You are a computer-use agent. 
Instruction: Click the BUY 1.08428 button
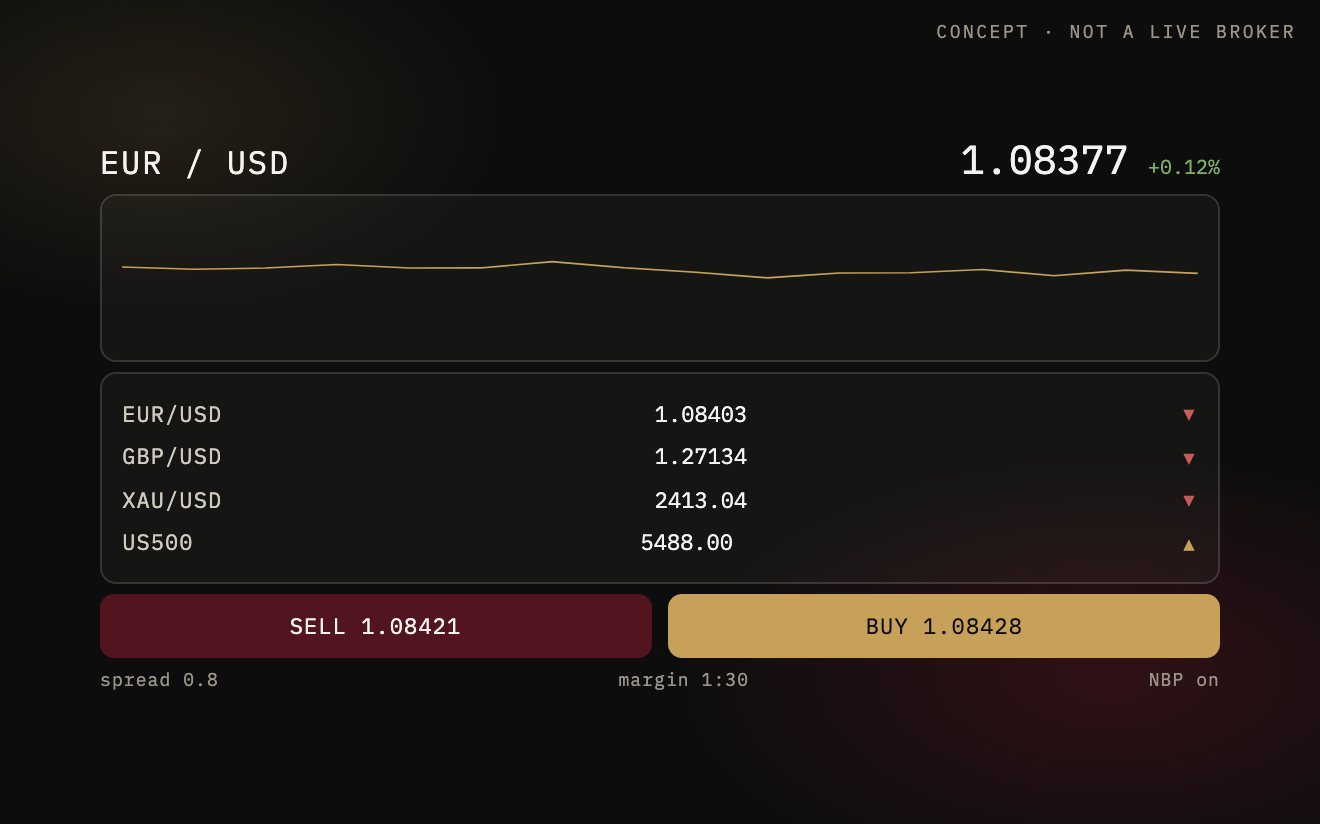(944, 626)
